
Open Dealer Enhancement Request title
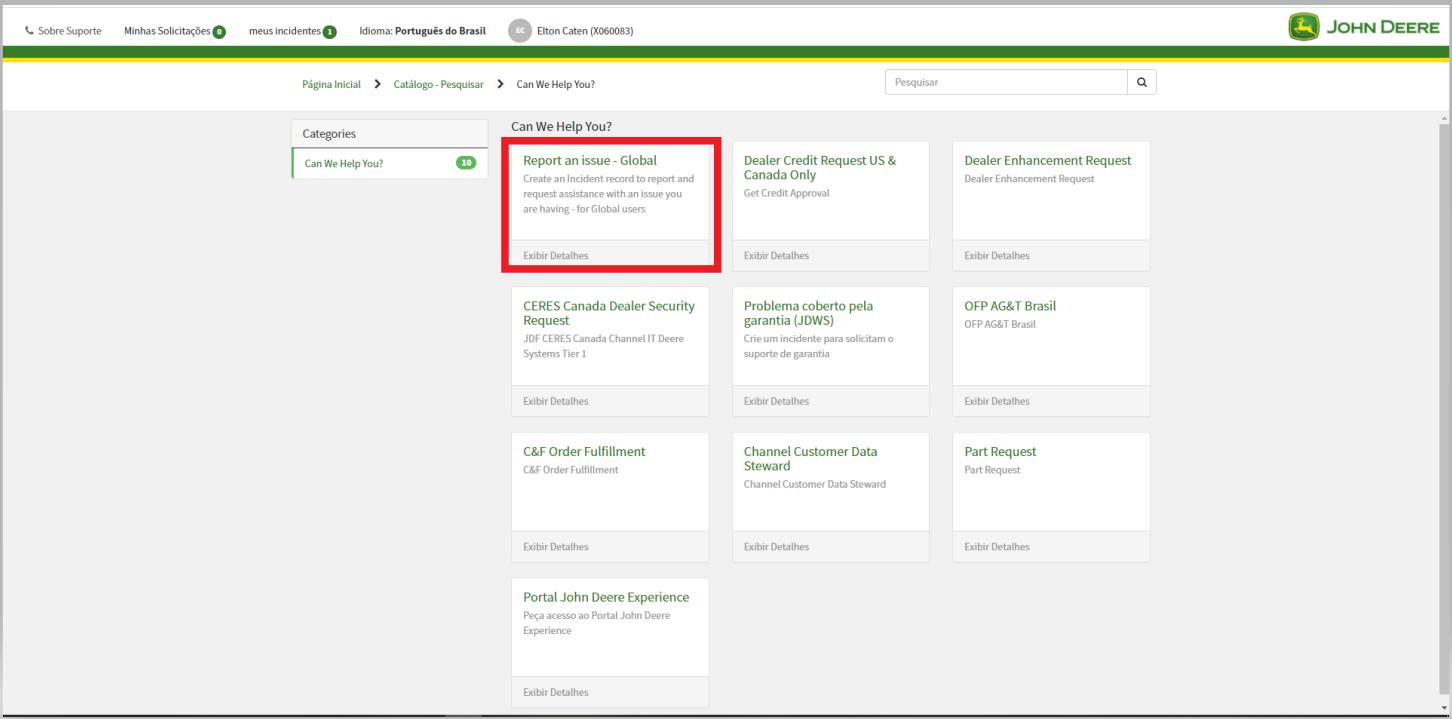point(1048,160)
